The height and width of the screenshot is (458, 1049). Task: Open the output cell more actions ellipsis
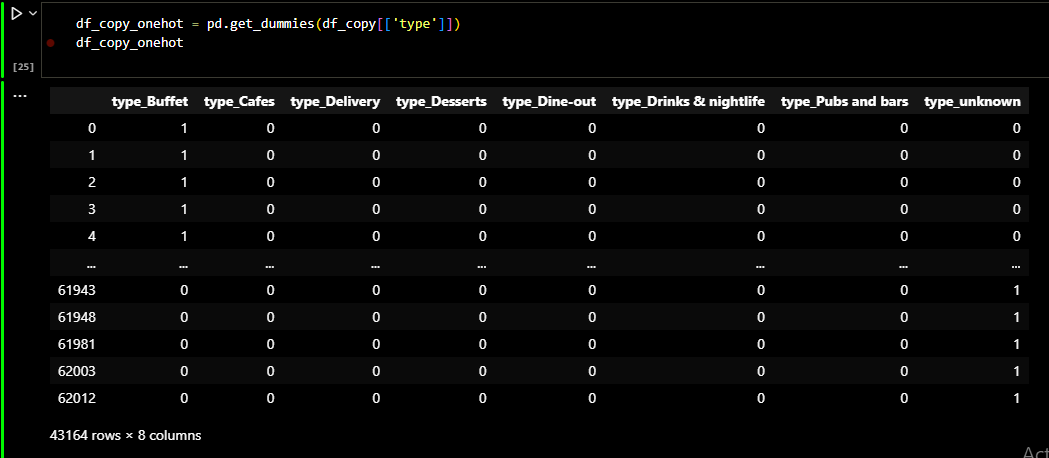[x=20, y=95]
